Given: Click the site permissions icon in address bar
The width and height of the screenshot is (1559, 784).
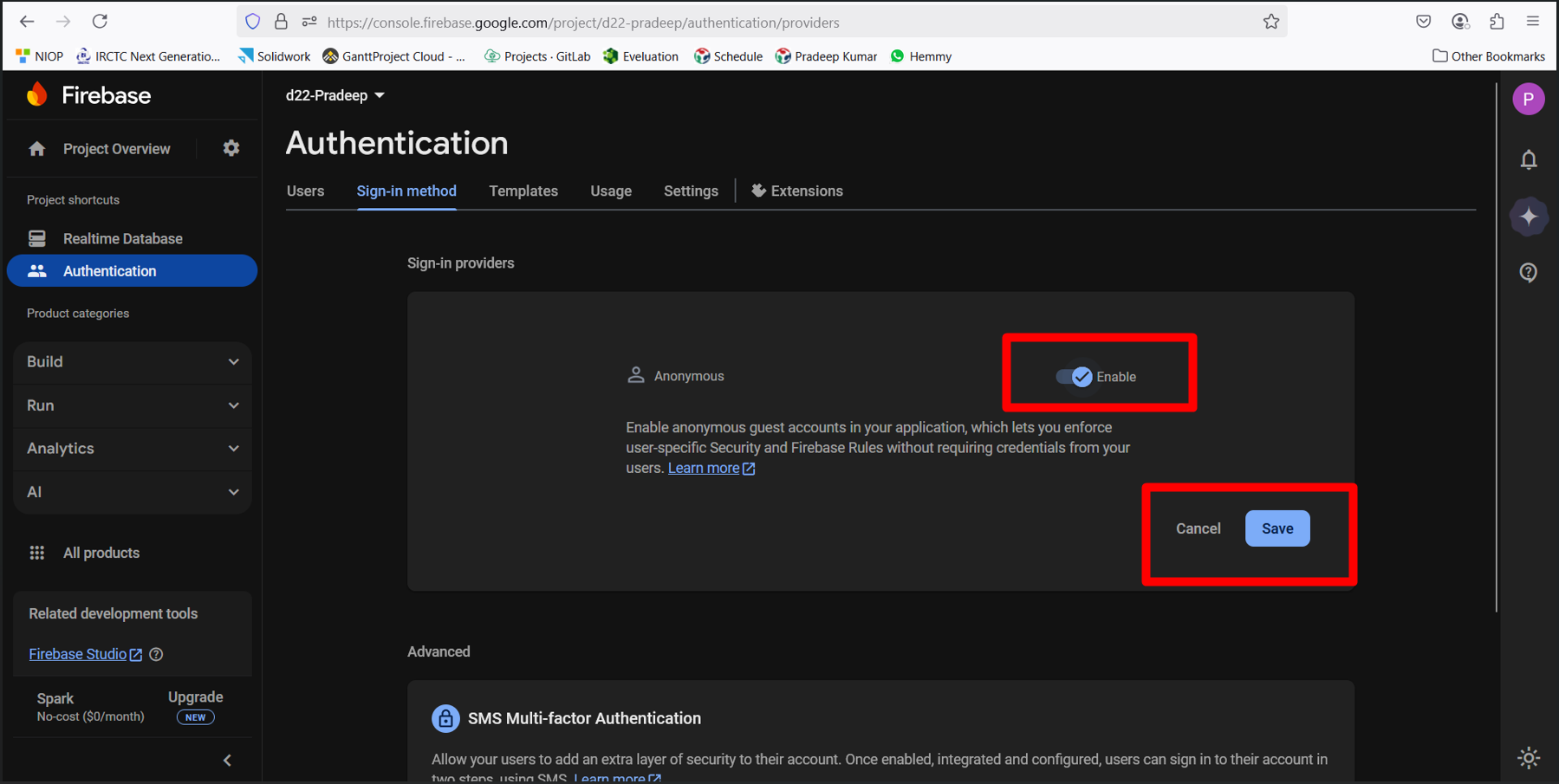Looking at the screenshot, I should click(x=309, y=22).
